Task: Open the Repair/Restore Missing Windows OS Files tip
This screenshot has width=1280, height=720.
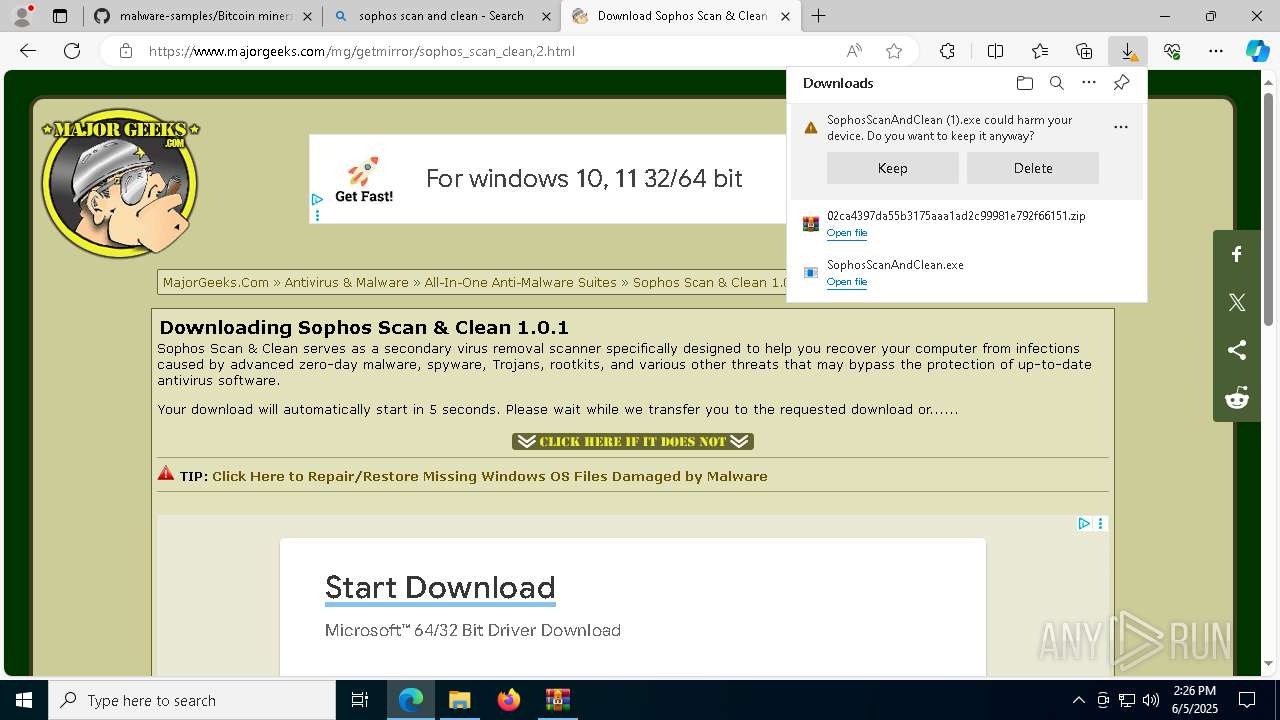Action: tap(489, 476)
